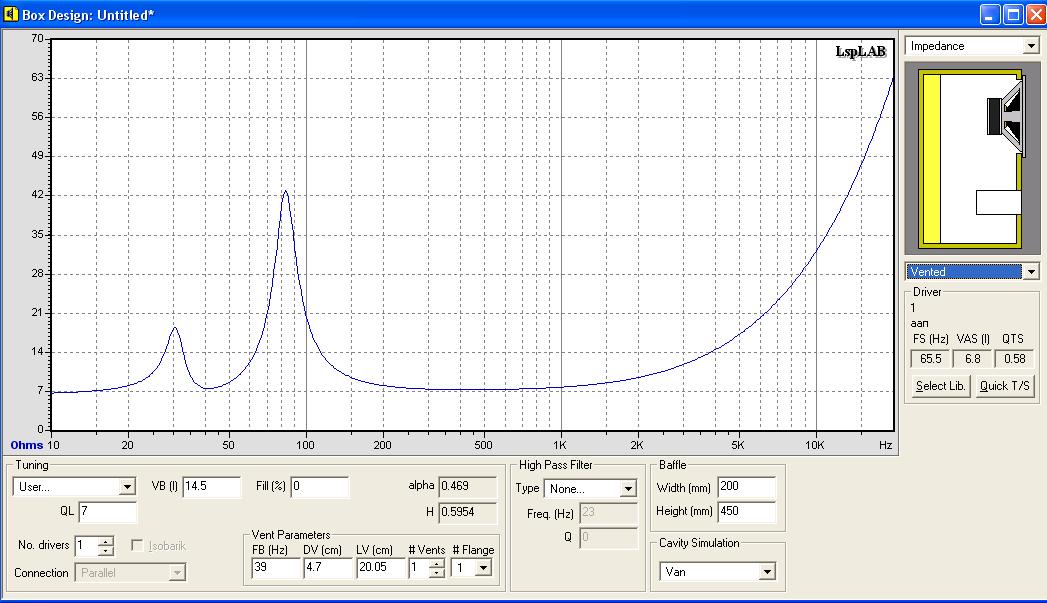Minimize the Box Design window
Image resolution: width=1047 pixels, height=603 pixels.
click(990, 15)
